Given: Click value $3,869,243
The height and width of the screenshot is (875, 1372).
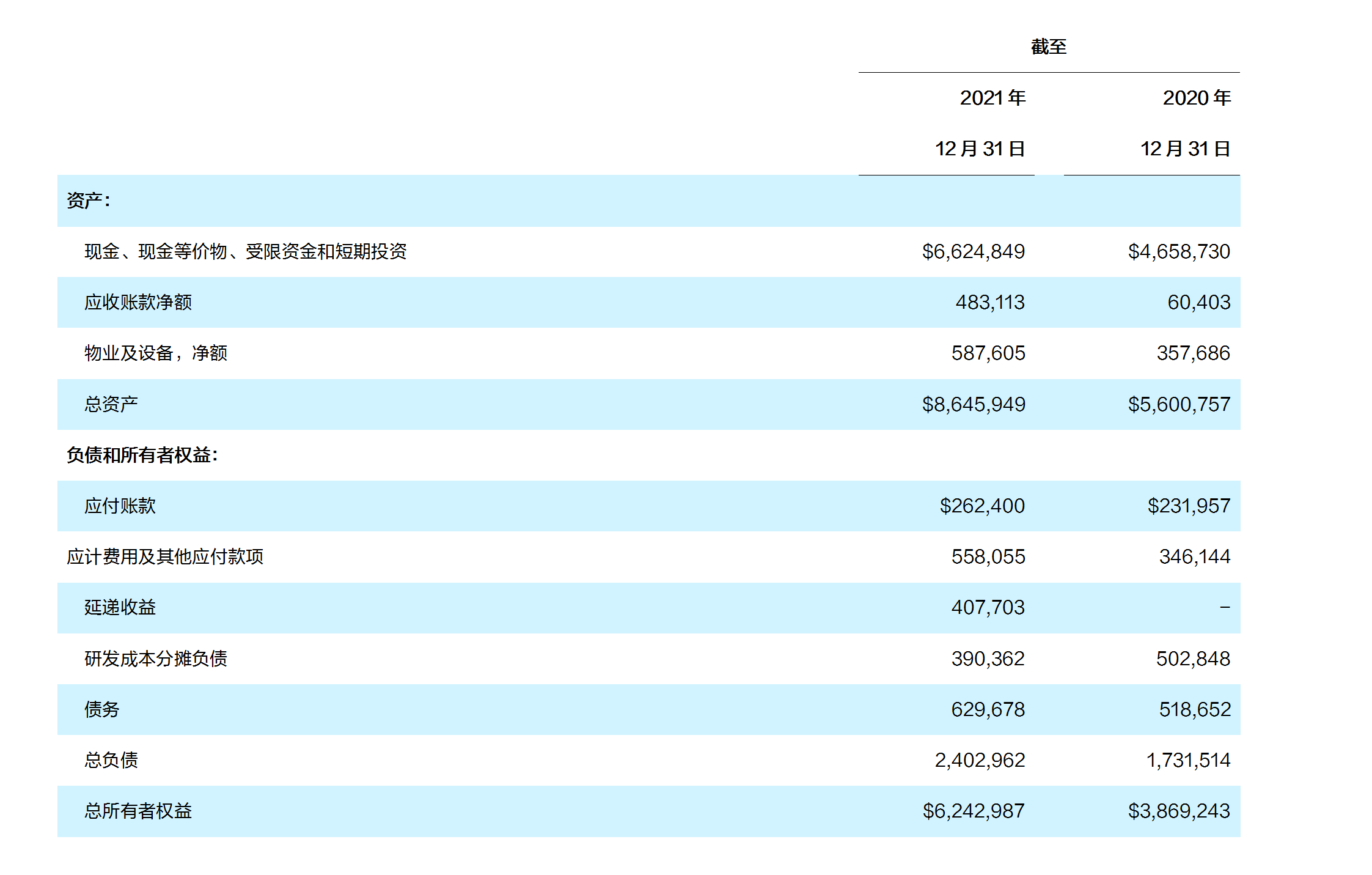Looking at the screenshot, I should click(1179, 811).
